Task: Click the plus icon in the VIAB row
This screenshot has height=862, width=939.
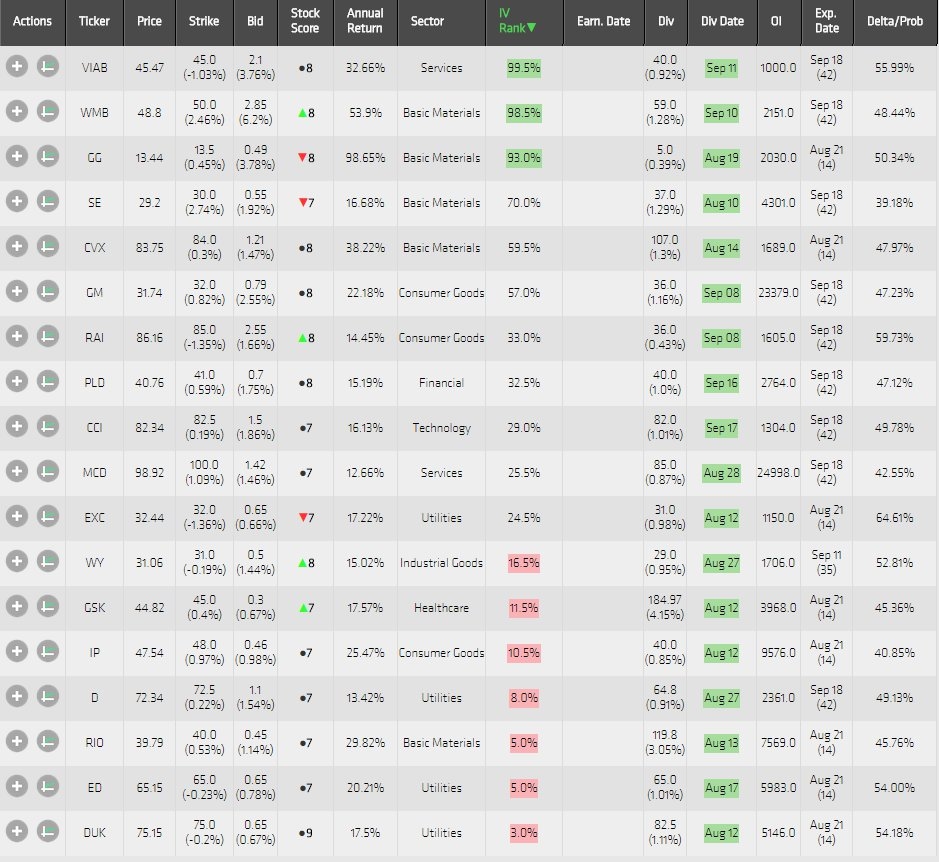Action: (17, 66)
